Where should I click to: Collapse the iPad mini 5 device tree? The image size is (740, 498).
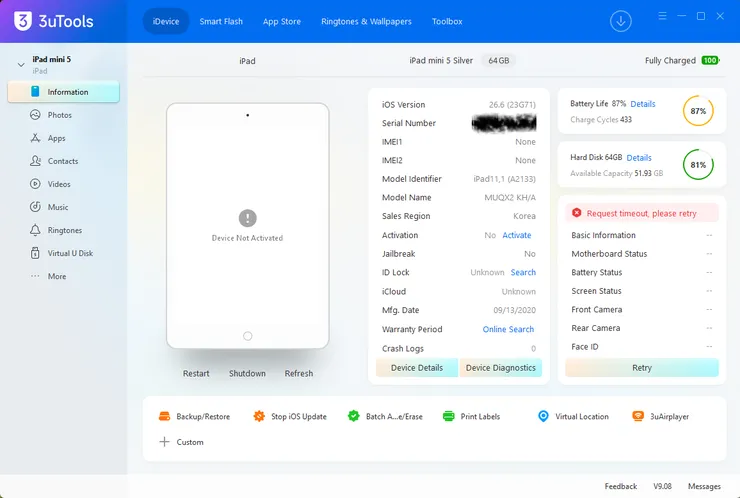click(x=21, y=64)
